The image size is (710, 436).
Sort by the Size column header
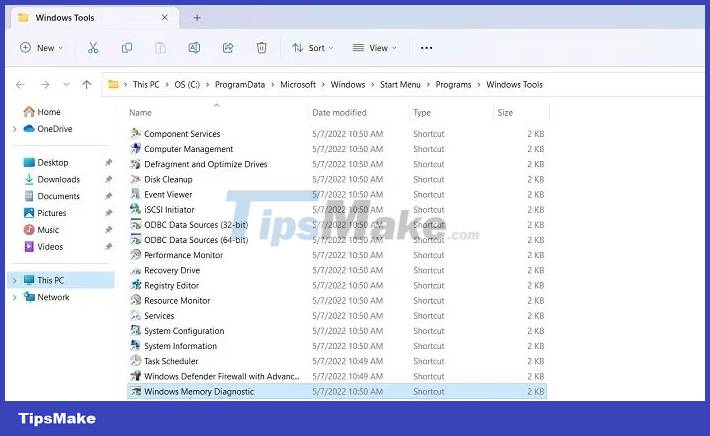click(x=505, y=113)
